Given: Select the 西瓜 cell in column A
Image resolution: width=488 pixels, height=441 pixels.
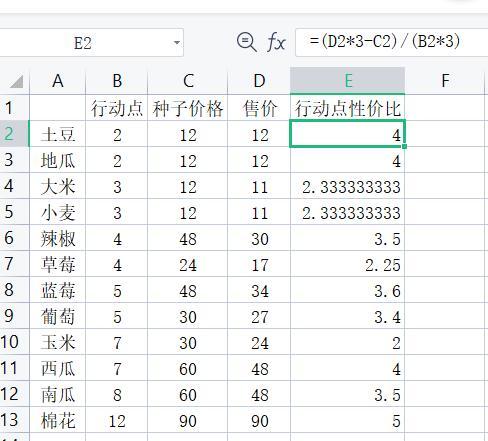Looking at the screenshot, I should coord(58,368).
